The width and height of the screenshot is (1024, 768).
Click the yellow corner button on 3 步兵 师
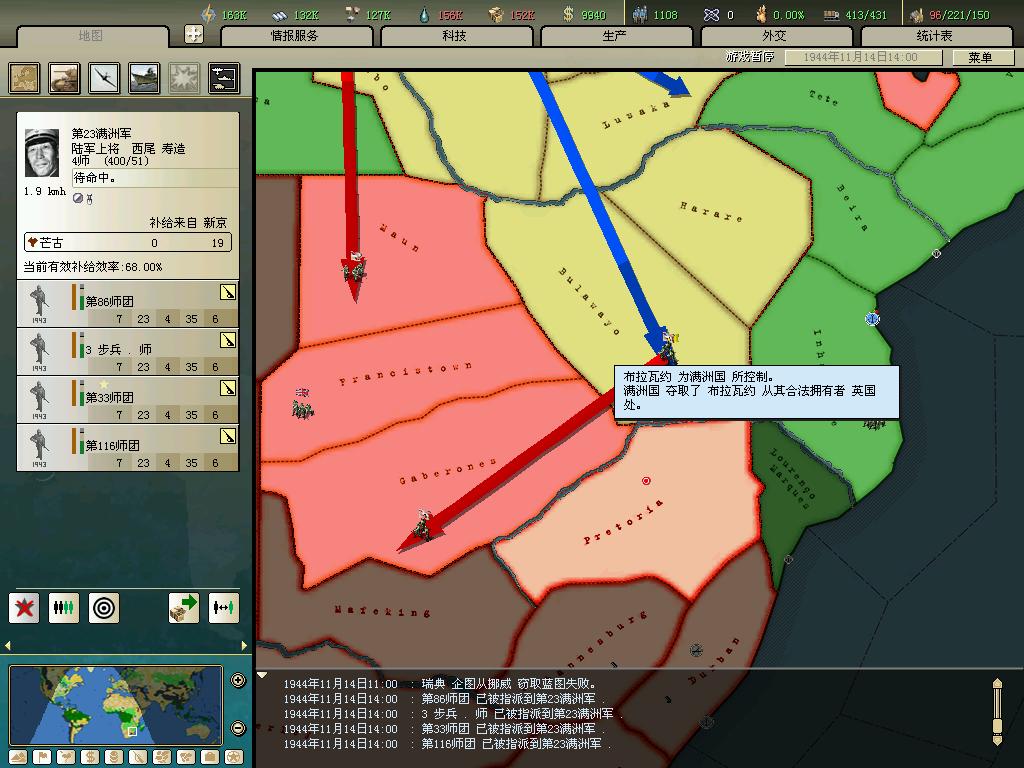click(228, 340)
